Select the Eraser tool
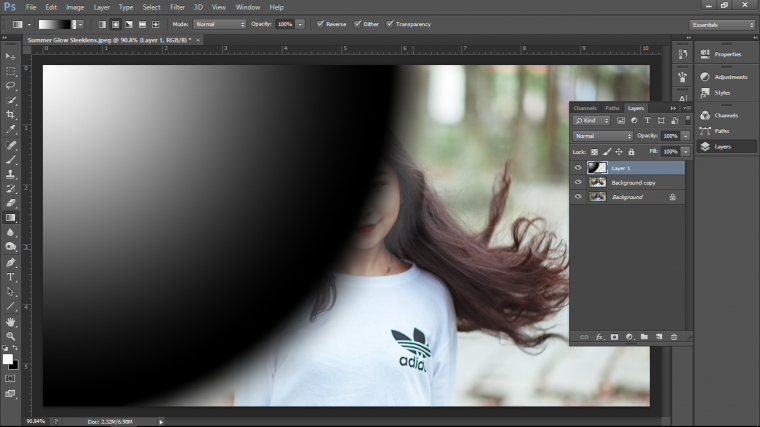This screenshot has width=760, height=427. 10,203
